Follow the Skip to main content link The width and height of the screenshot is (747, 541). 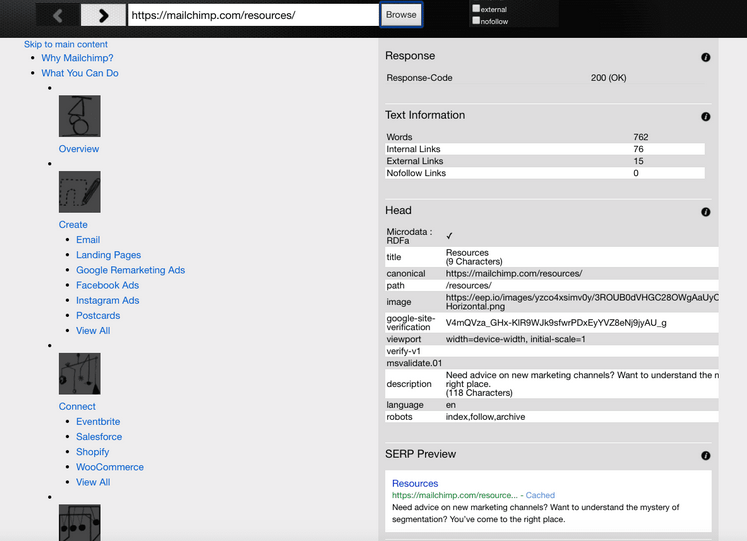pyautogui.click(x=66, y=44)
